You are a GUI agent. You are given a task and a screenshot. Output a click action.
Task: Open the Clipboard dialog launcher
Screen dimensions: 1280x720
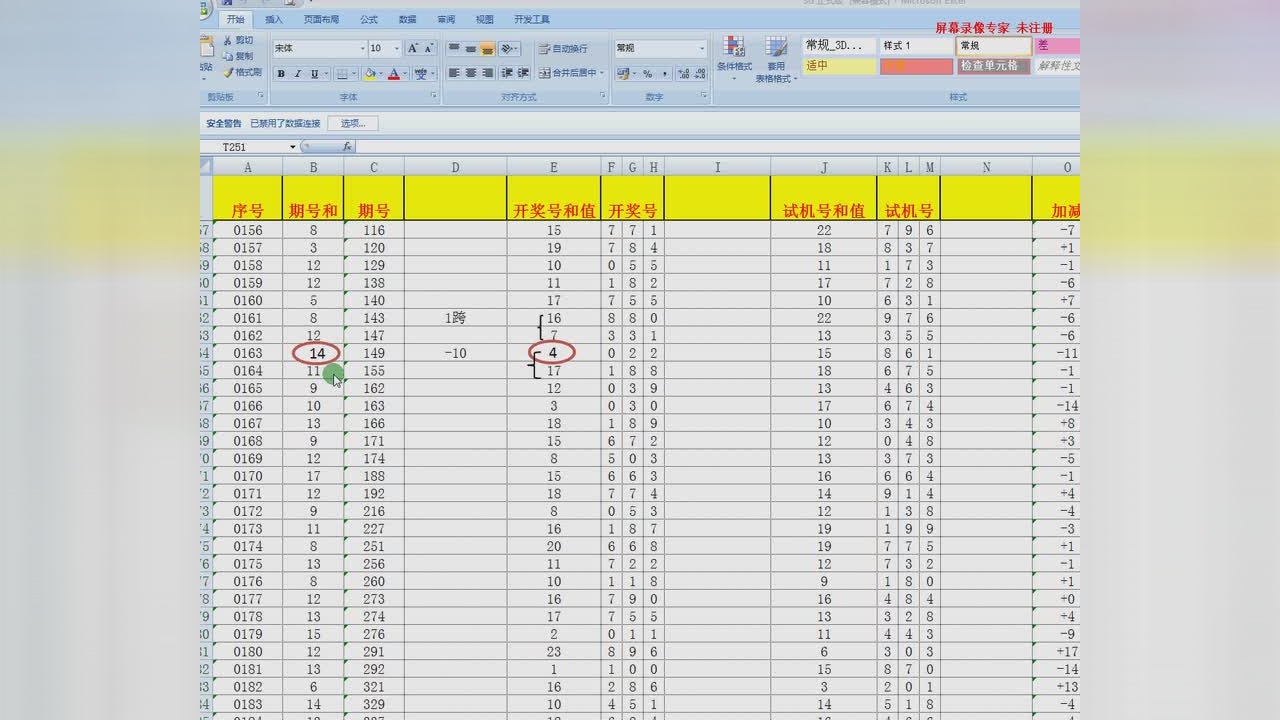point(261,96)
